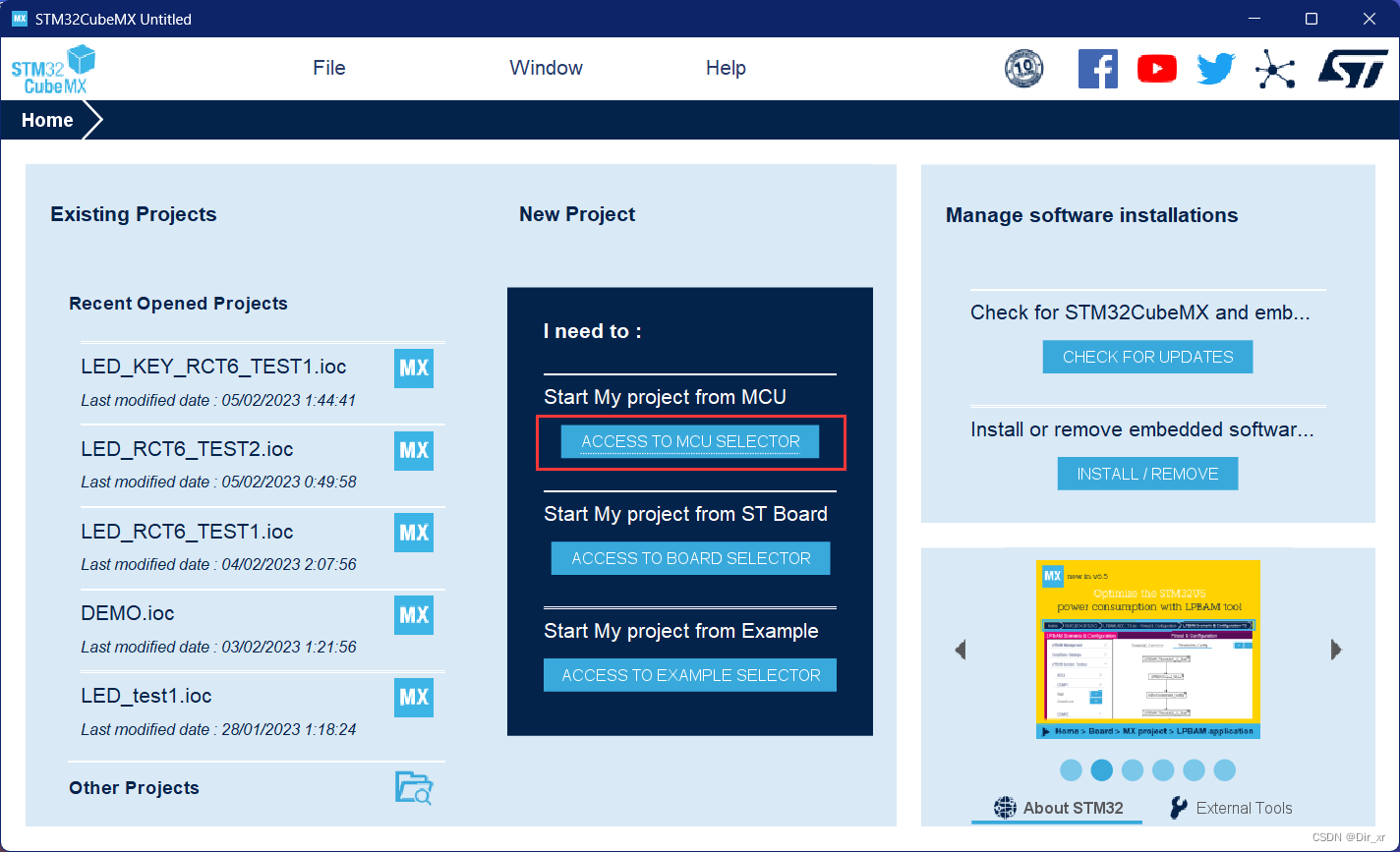Browse other projects with folder search icon
1400x852 pixels.
[414, 788]
